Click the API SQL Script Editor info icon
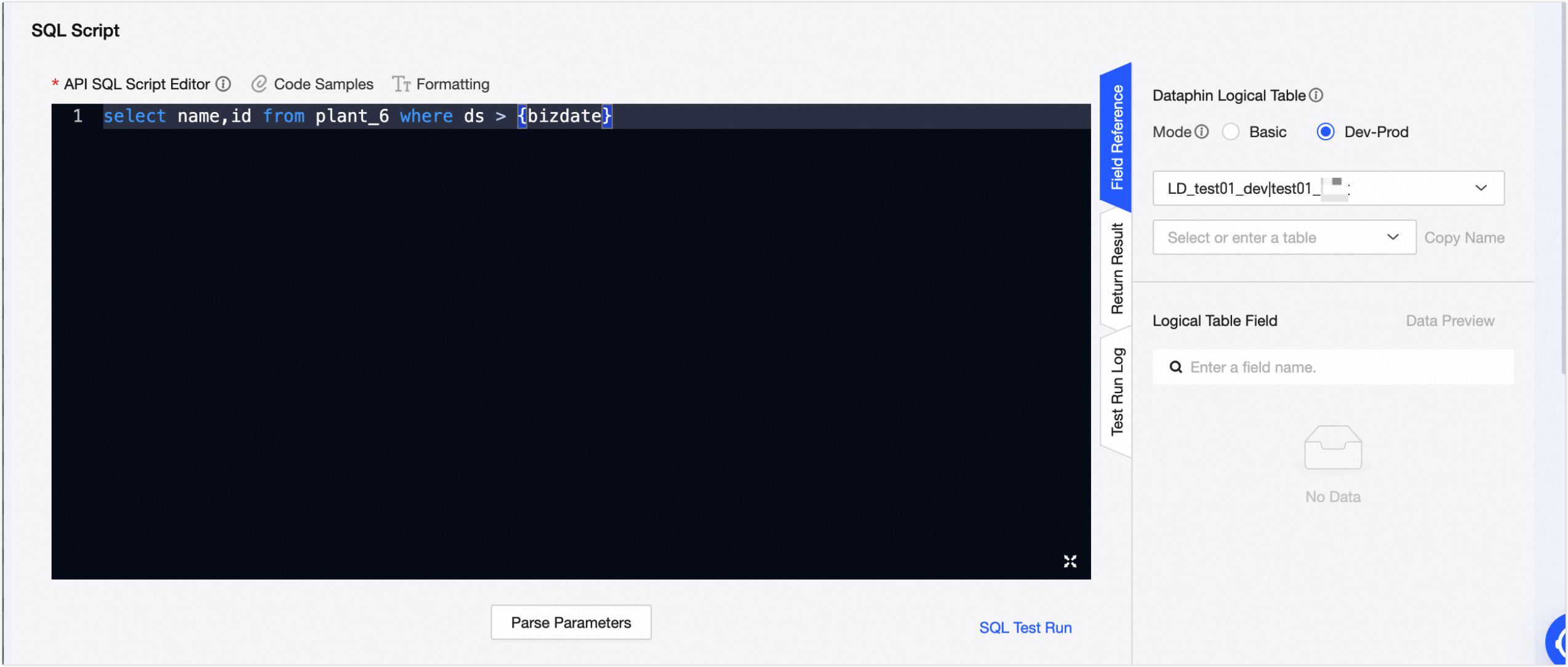Viewport: 1568px width, 667px height. coord(223,84)
